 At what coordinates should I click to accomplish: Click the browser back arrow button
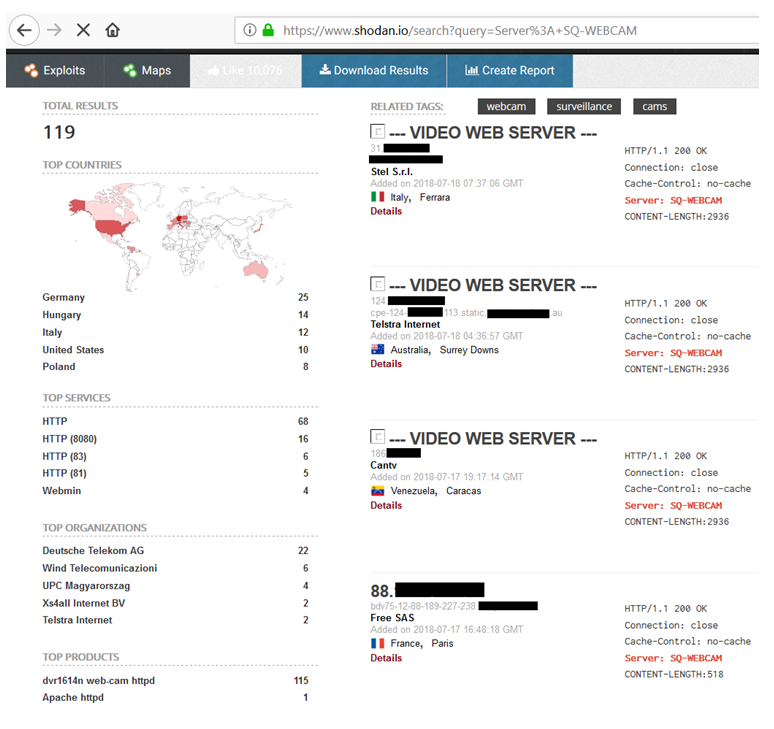24,30
